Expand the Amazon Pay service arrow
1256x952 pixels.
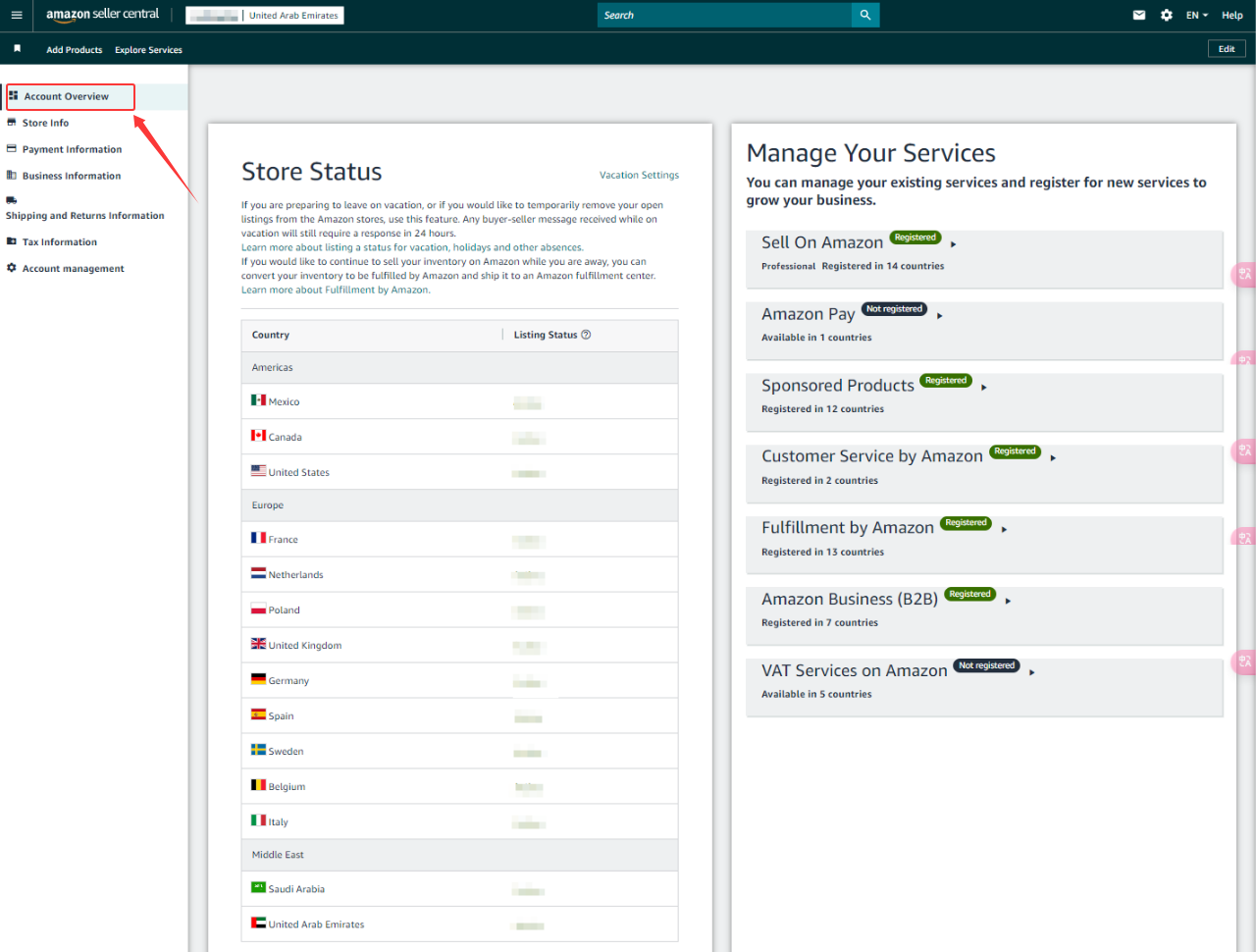(x=939, y=315)
